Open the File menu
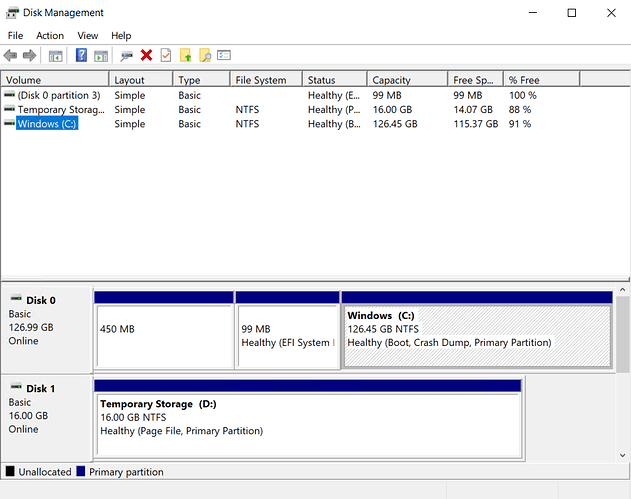 click(x=15, y=35)
